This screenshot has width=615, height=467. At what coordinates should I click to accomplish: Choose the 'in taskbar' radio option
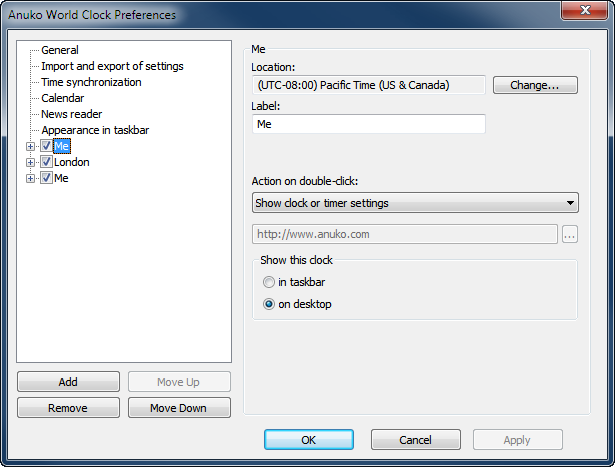pyautogui.click(x=269, y=283)
